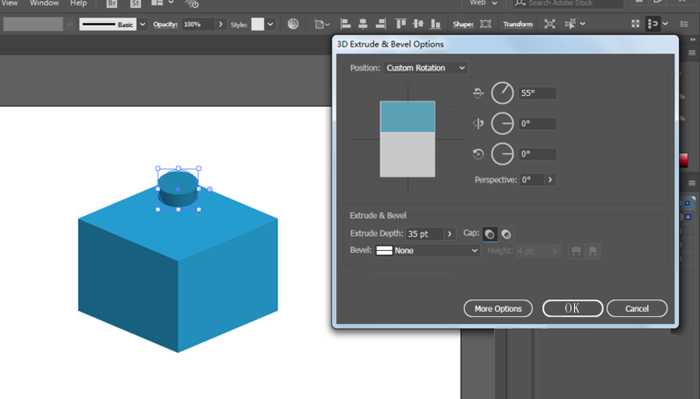Click the Shape label link
Viewport: 700px width, 399px height.
coord(462,24)
